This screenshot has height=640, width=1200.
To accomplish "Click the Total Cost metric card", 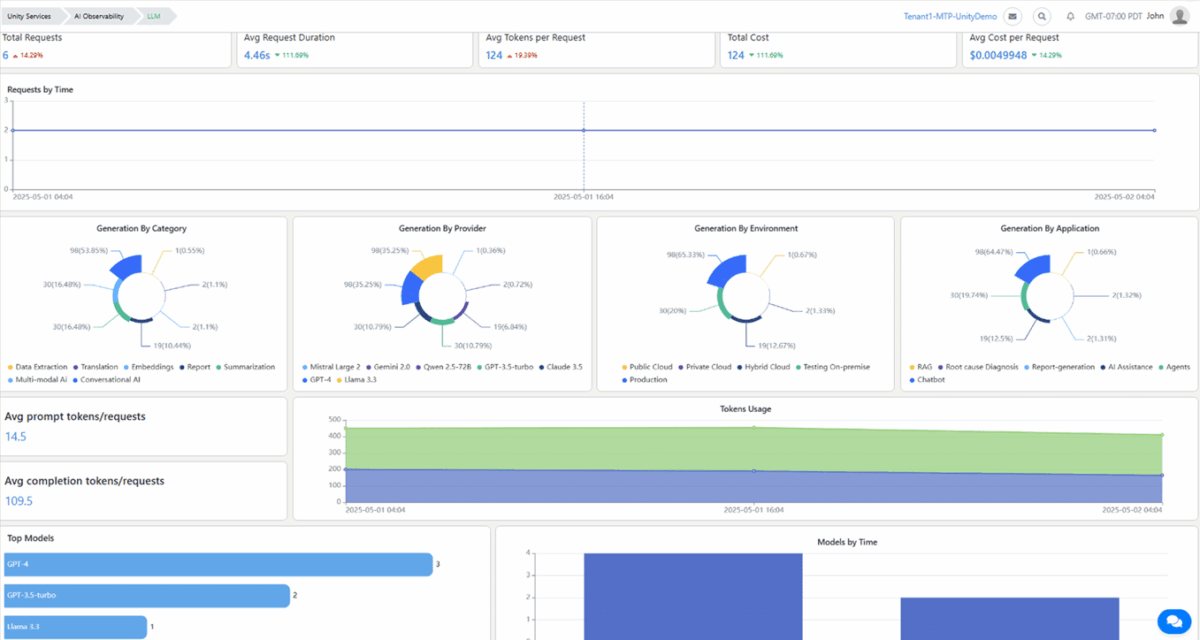I will tap(837, 46).
